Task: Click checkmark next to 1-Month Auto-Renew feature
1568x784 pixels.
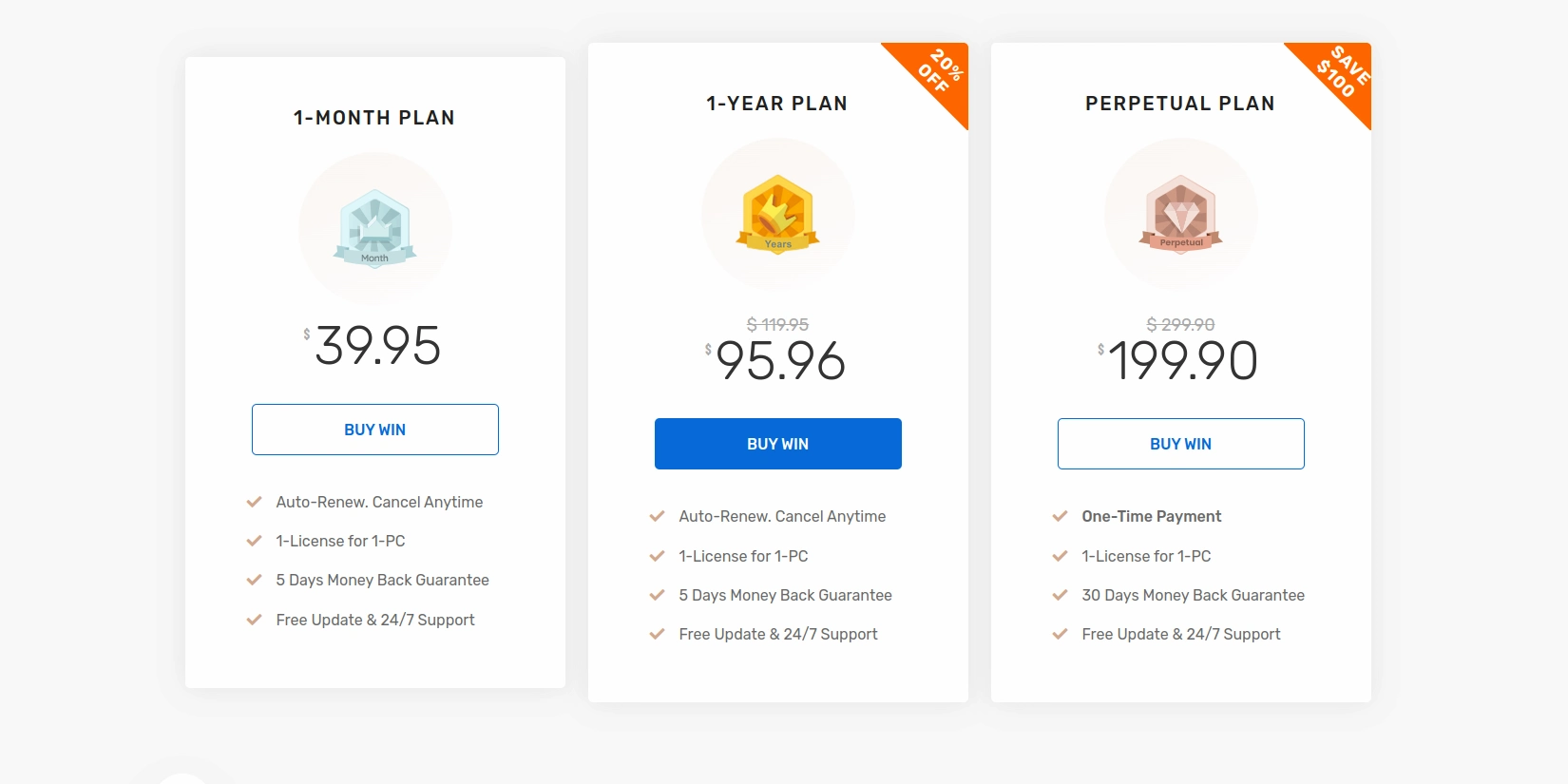Action: click(x=254, y=502)
